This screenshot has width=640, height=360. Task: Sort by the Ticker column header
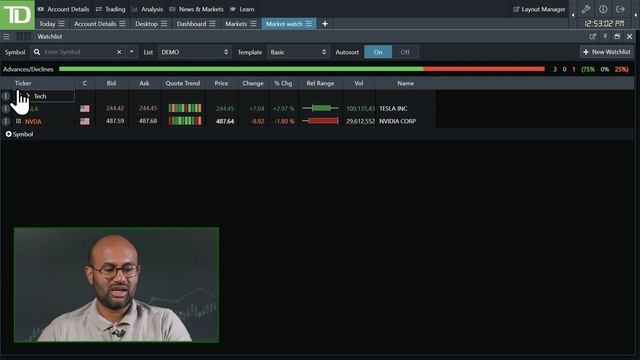pyautogui.click(x=23, y=83)
